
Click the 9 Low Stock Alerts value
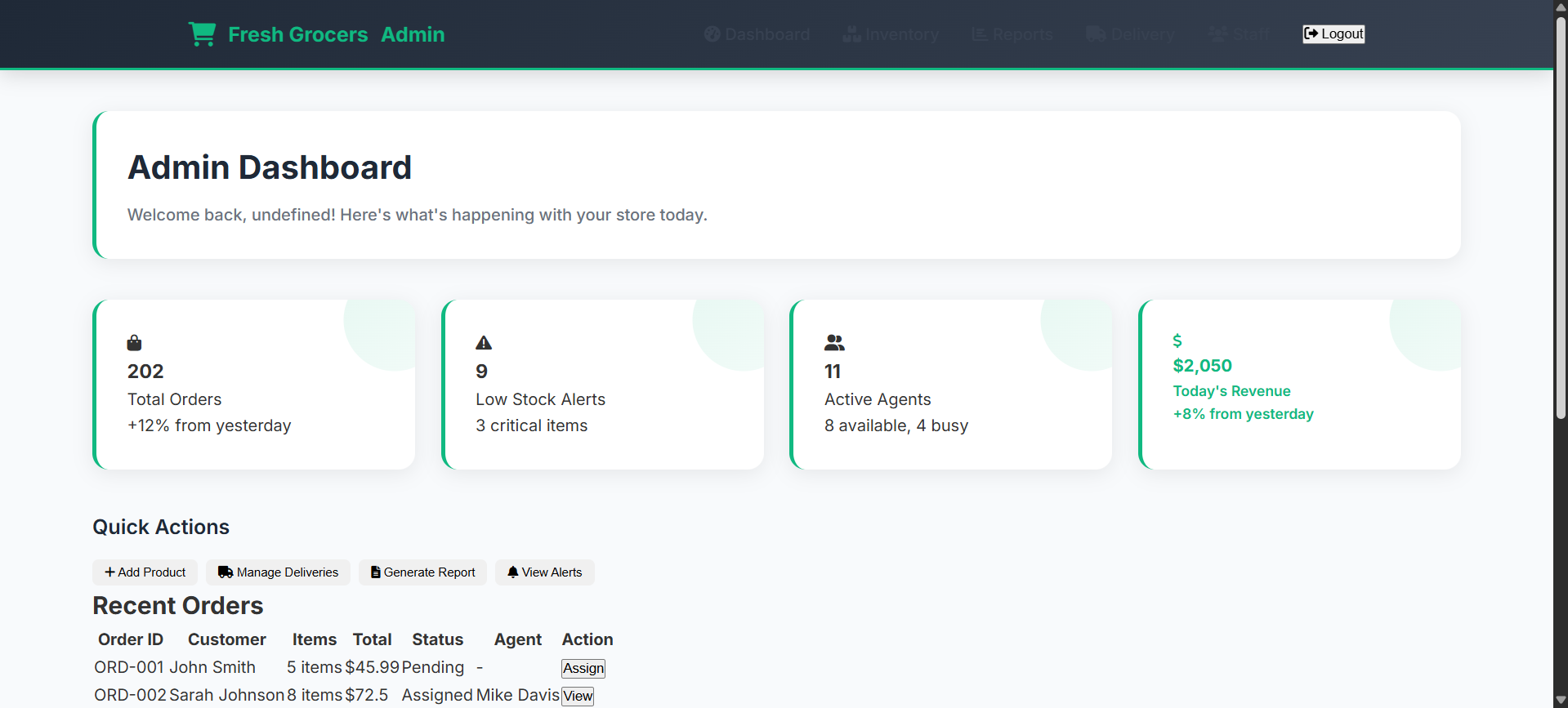coord(482,372)
